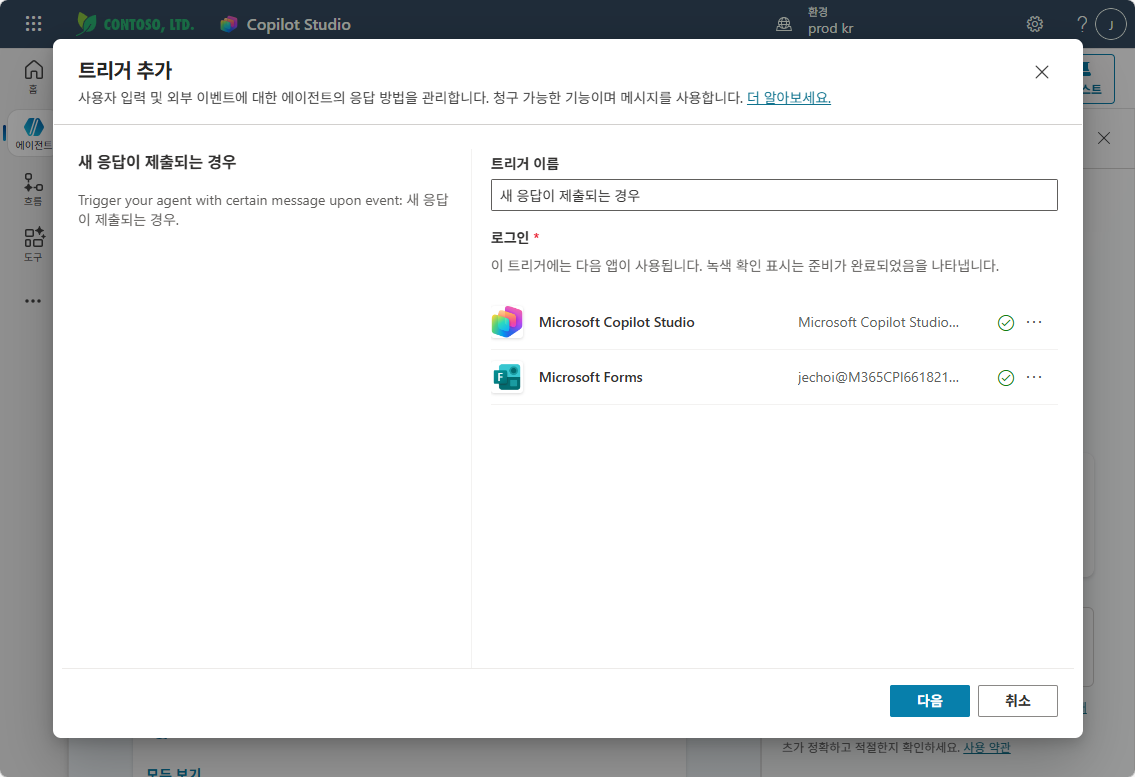This screenshot has width=1135, height=777.
Task: Open the settings gear
Action: tap(1034, 24)
